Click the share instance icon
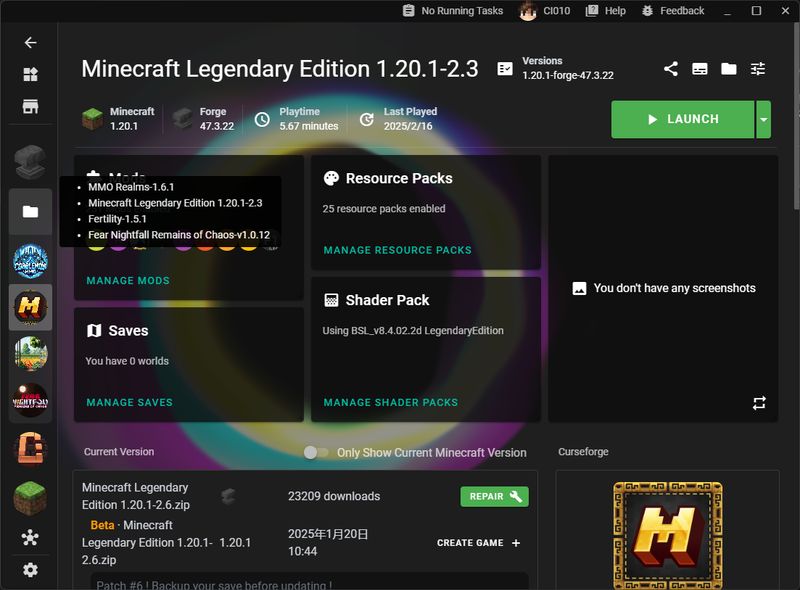This screenshot has height=590, width=800. pyautogui.click(x=671, y=69)
